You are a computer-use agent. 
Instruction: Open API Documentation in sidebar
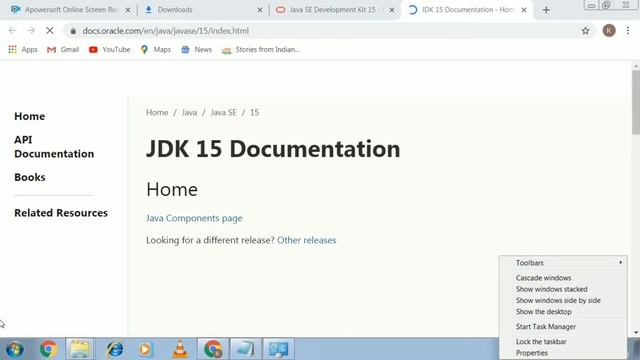coord(54,147)
